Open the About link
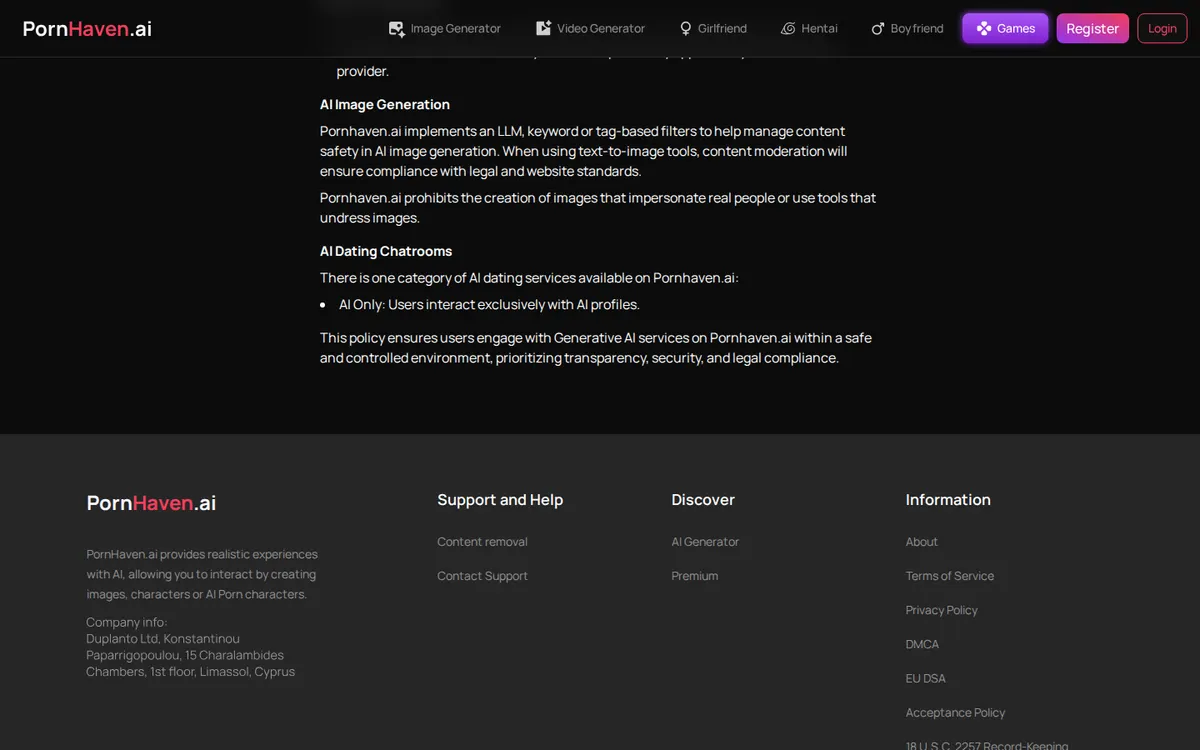The width and height of the screenshot is (1200, 750). 922,542
